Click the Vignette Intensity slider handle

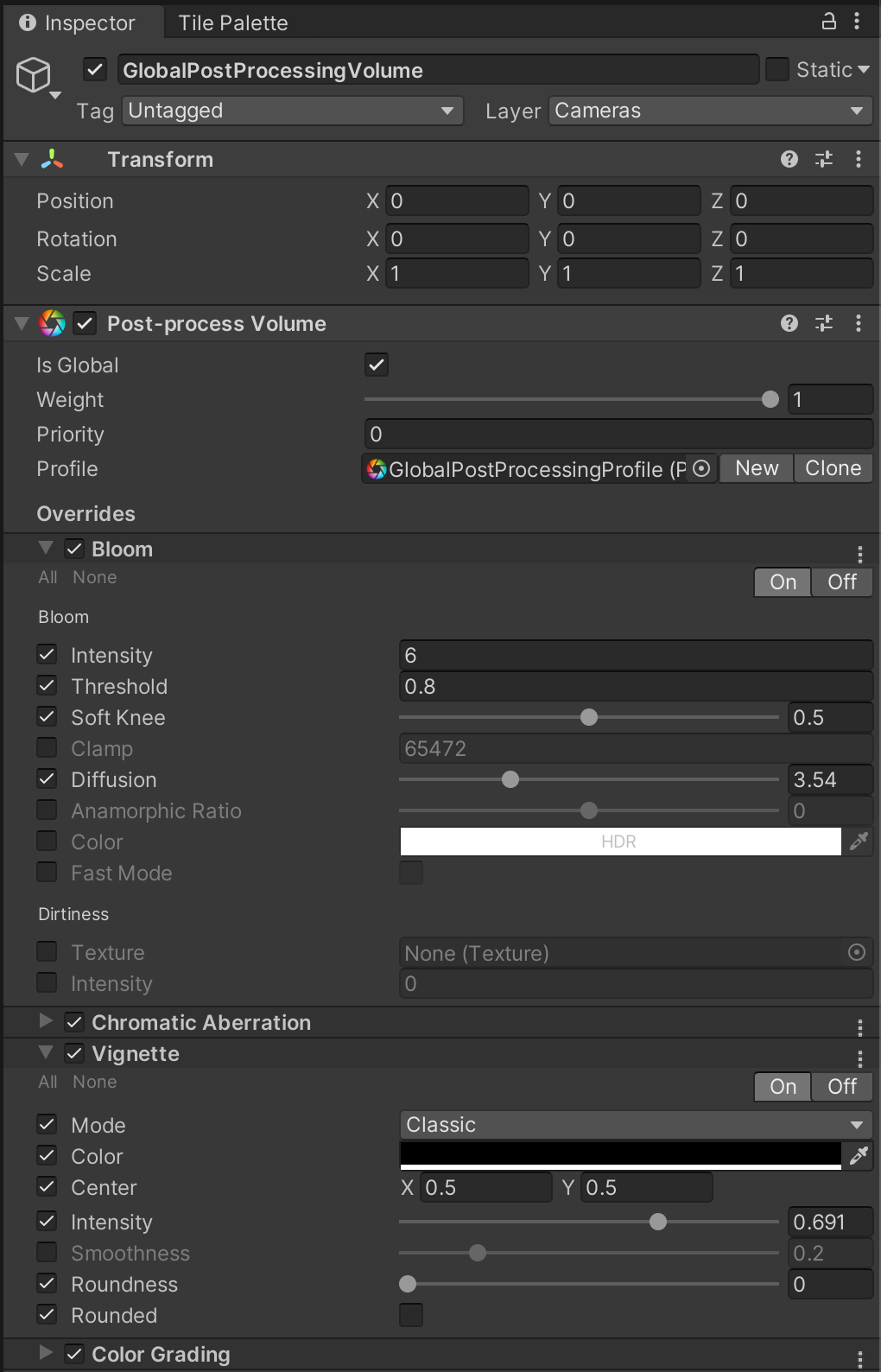coord(658,1222)
